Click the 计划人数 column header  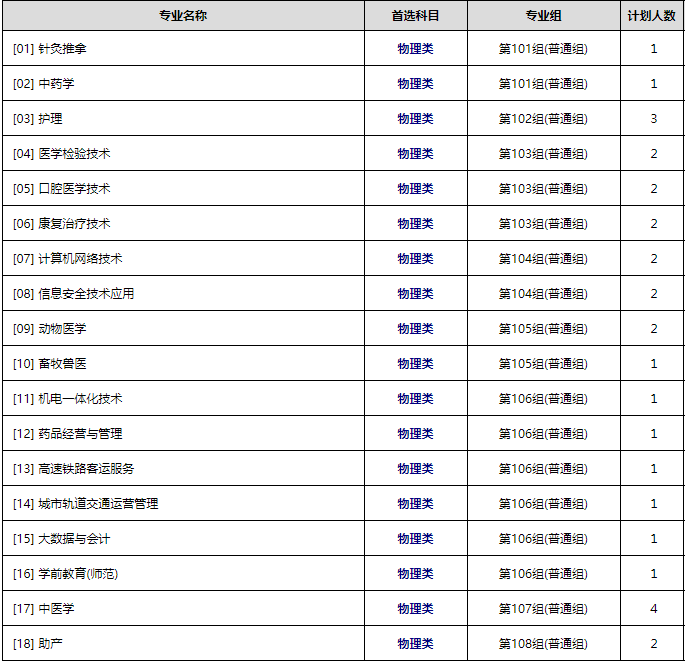(x=651, y=16)
